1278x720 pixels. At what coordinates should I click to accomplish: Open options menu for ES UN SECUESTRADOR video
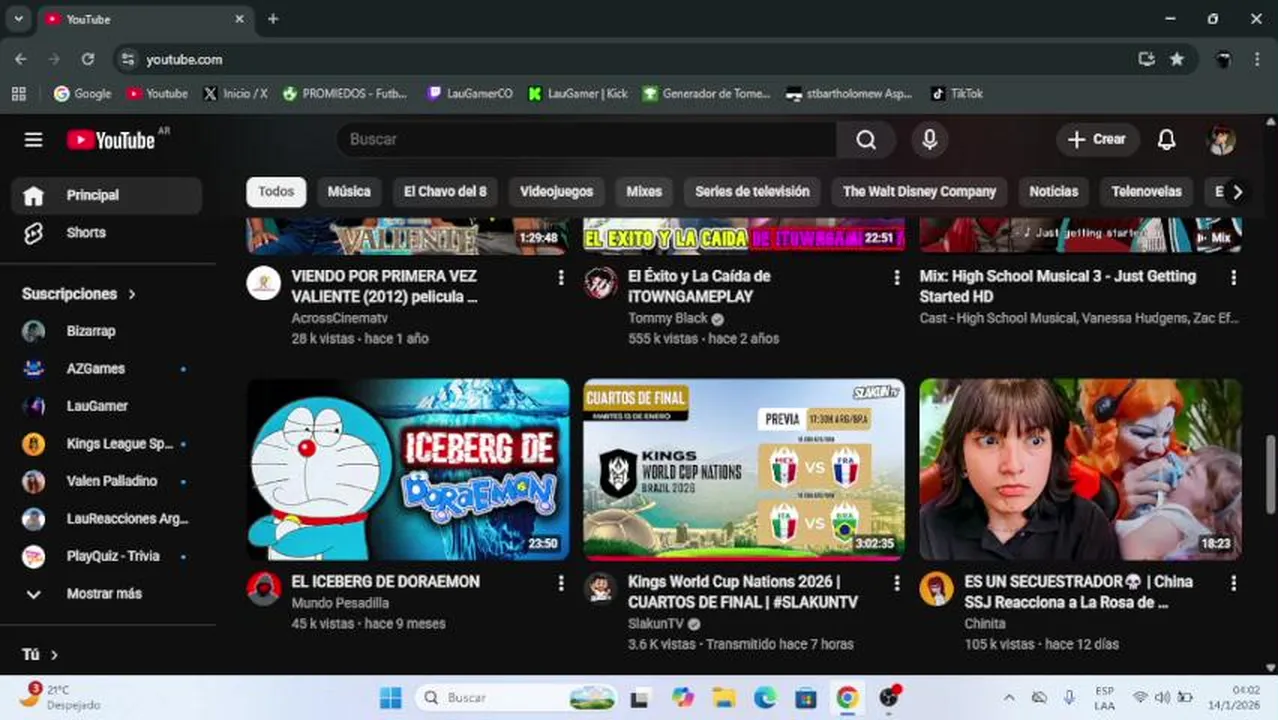(x=1233, y=583)
